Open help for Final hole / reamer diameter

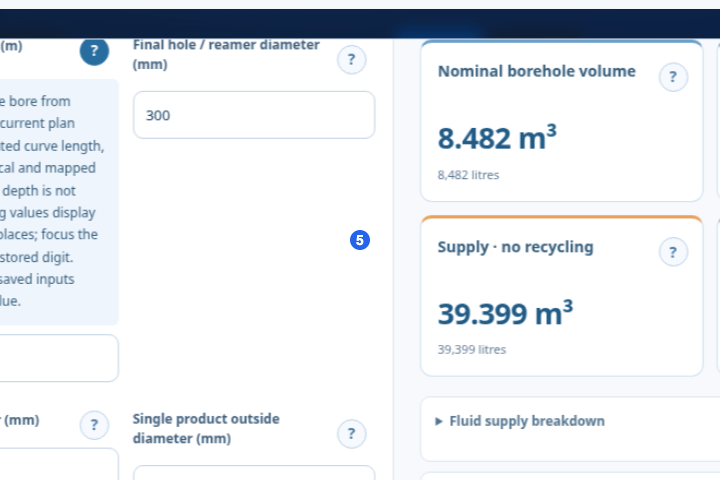[x=351, y=59]
